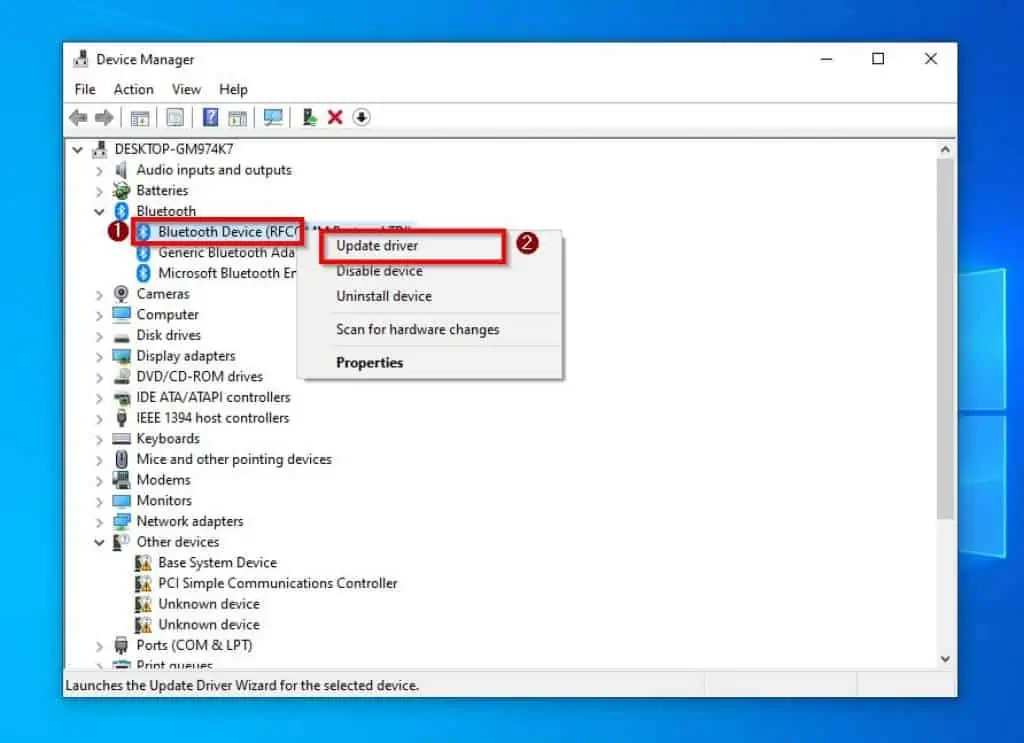Image resolution: width=1024 pixels, height=743 pixels.
Task: Click the scrollbar down arrow
Action: coord(945,659)
